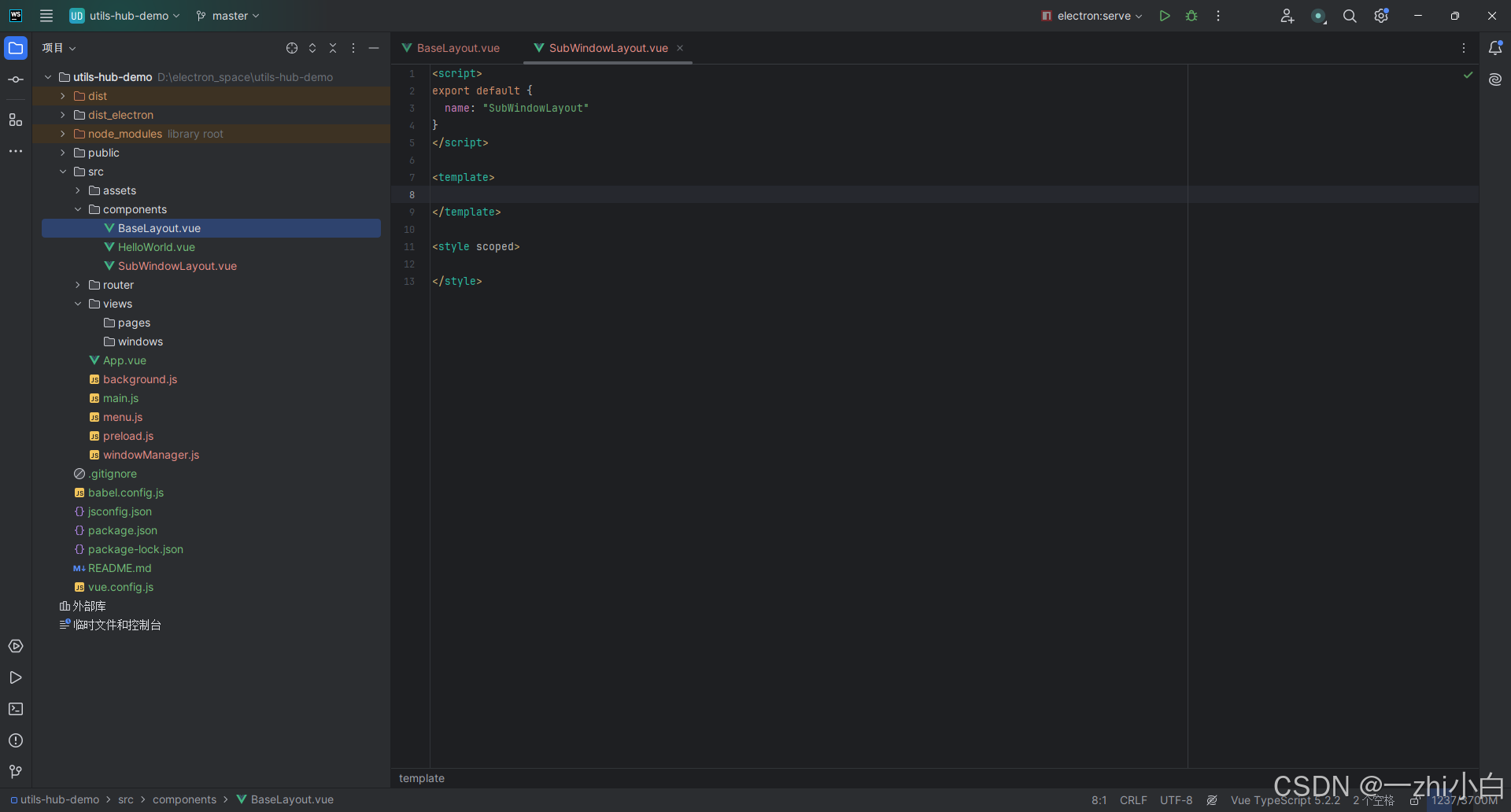Open Notifications bell
The image size is (1511, 812).
1495,48
